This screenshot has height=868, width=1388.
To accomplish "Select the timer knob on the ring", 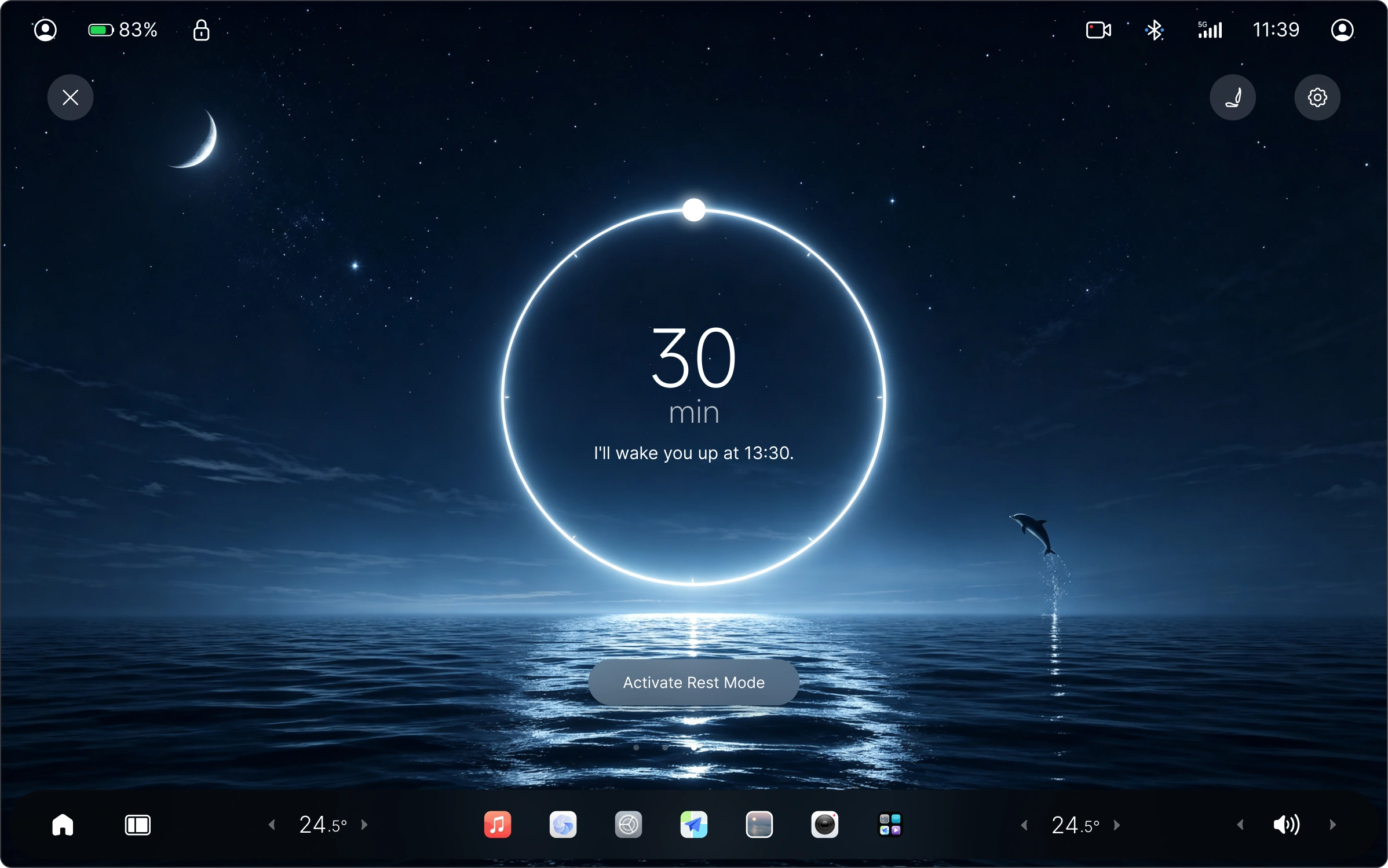I will click(x=693, y=210).
